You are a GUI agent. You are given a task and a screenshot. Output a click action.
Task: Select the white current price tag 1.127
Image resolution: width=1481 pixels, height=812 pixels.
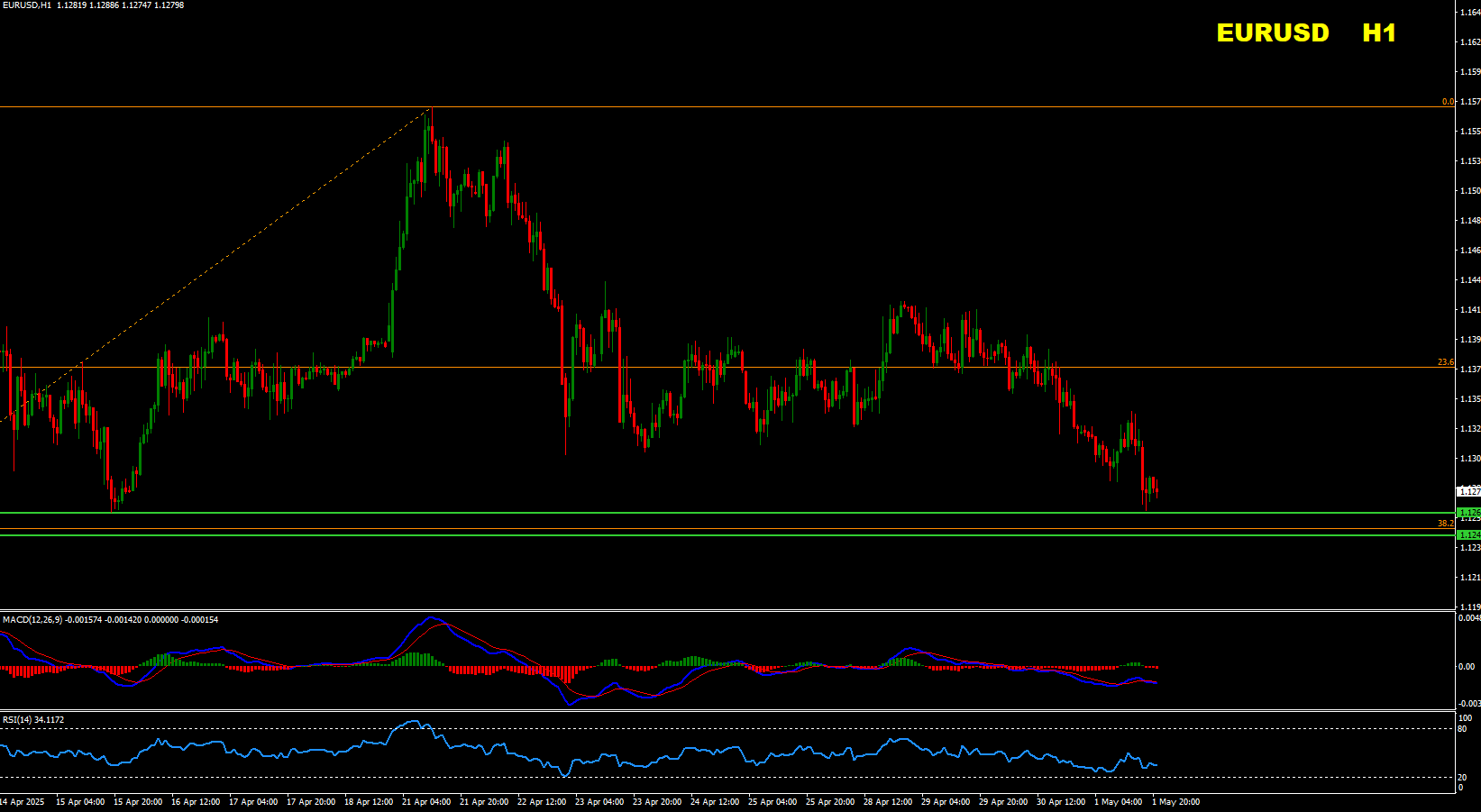(1468, 491)
